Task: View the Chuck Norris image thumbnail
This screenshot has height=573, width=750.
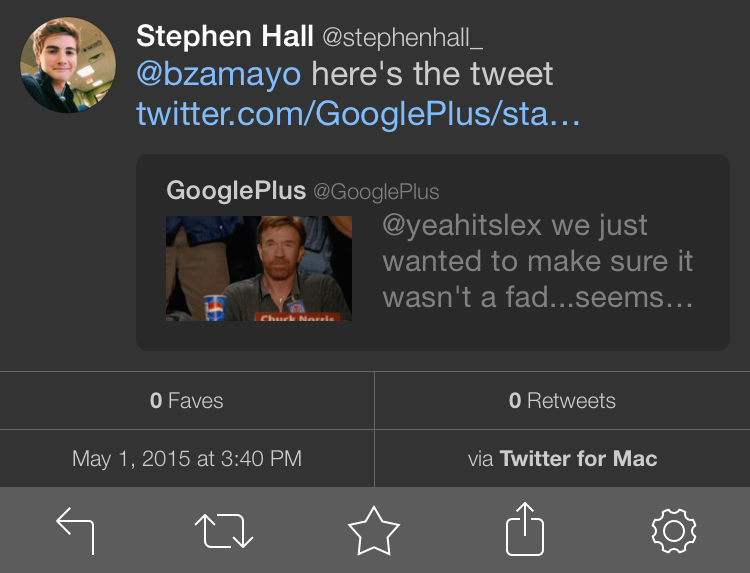Action: [259, 268]
